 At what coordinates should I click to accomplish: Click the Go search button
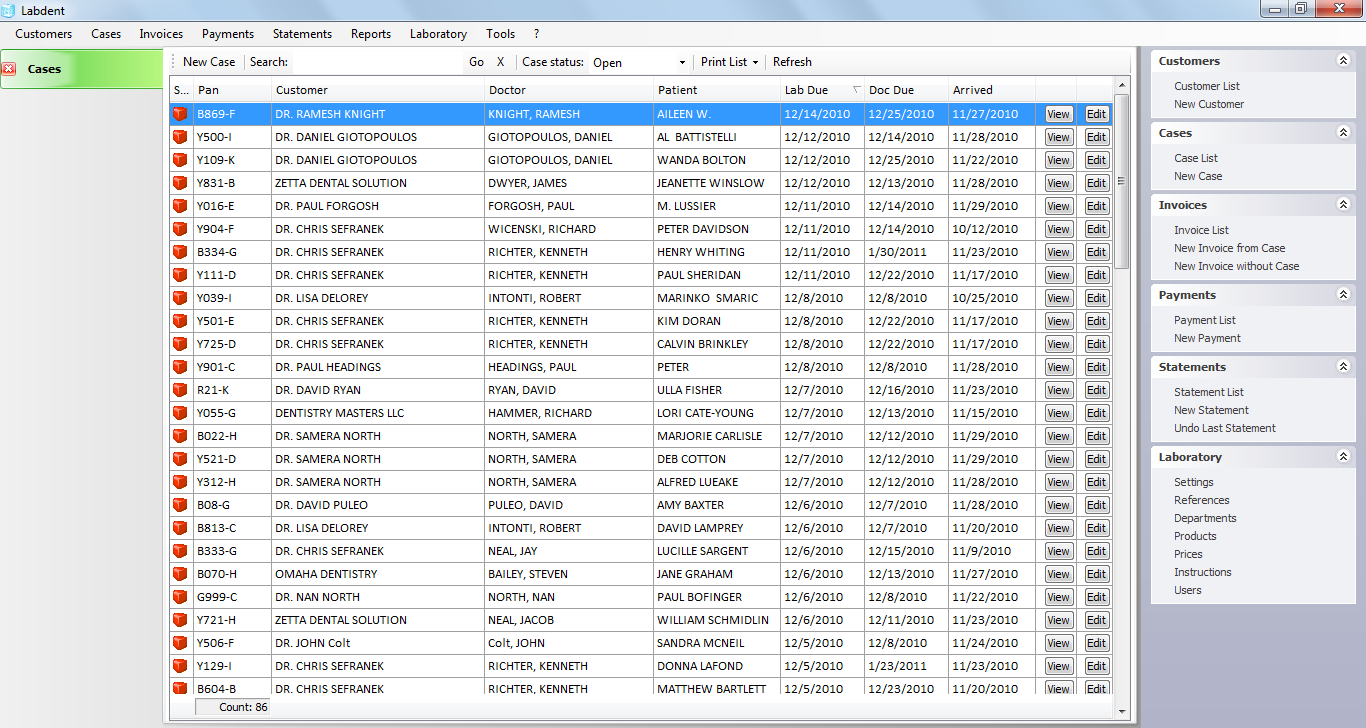(x=476, y=62)
